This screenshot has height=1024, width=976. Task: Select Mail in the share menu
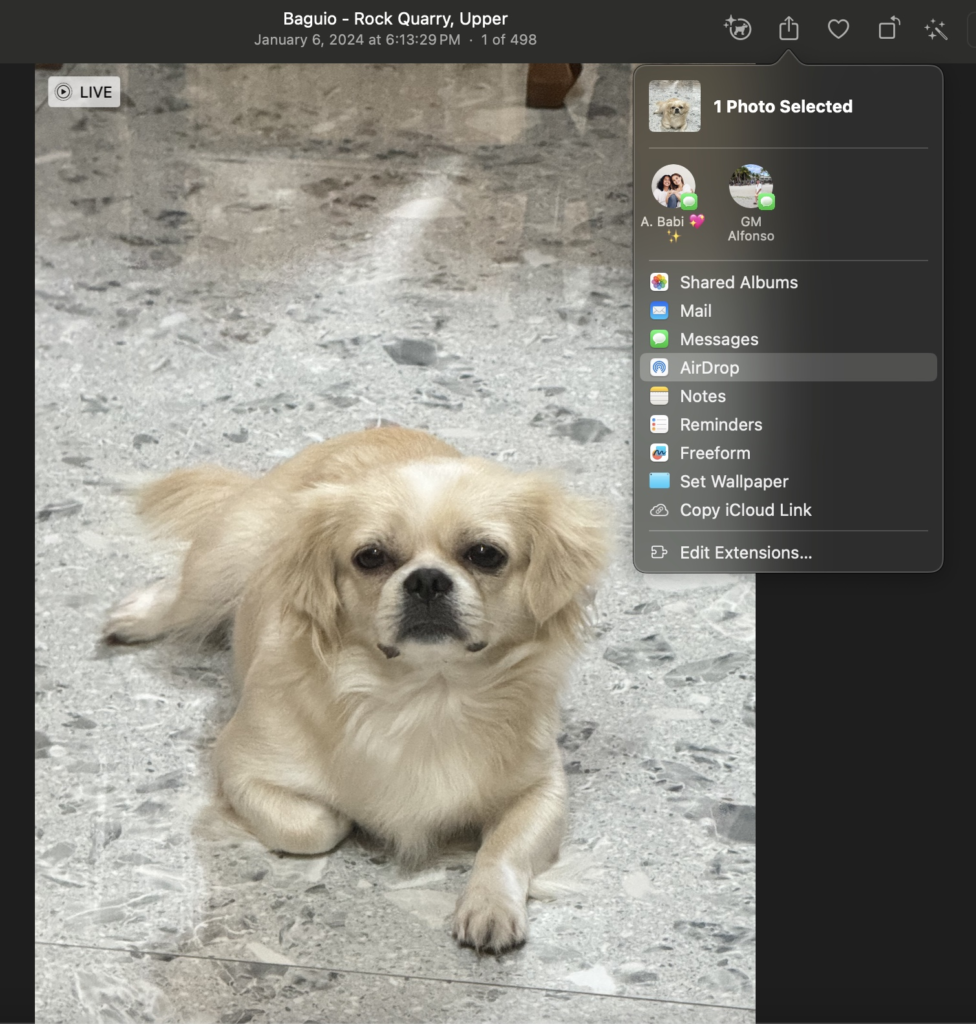[695, 311]
